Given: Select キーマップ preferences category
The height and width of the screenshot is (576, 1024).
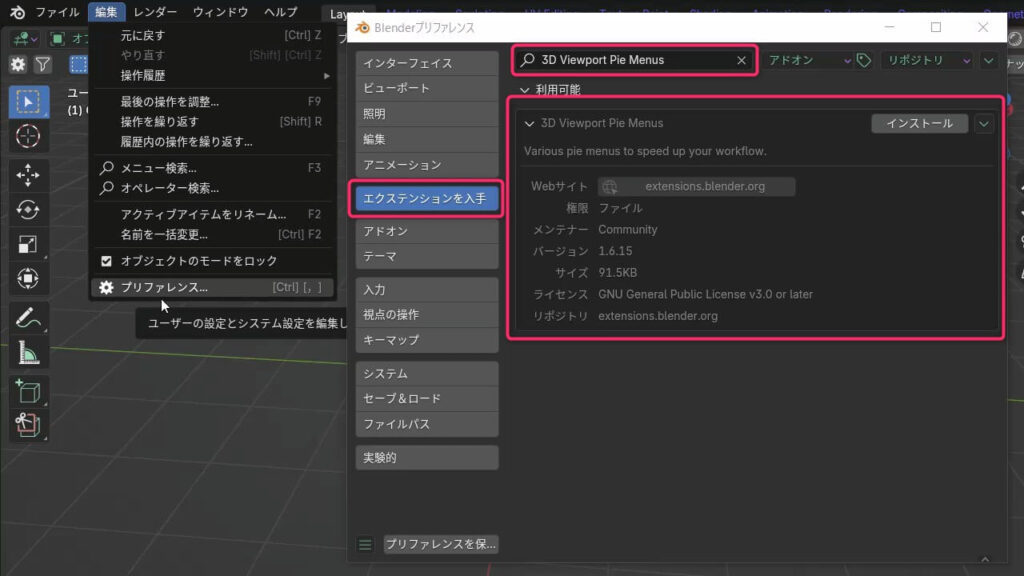Looking at the screenshot, I should [x=427, y=340].
